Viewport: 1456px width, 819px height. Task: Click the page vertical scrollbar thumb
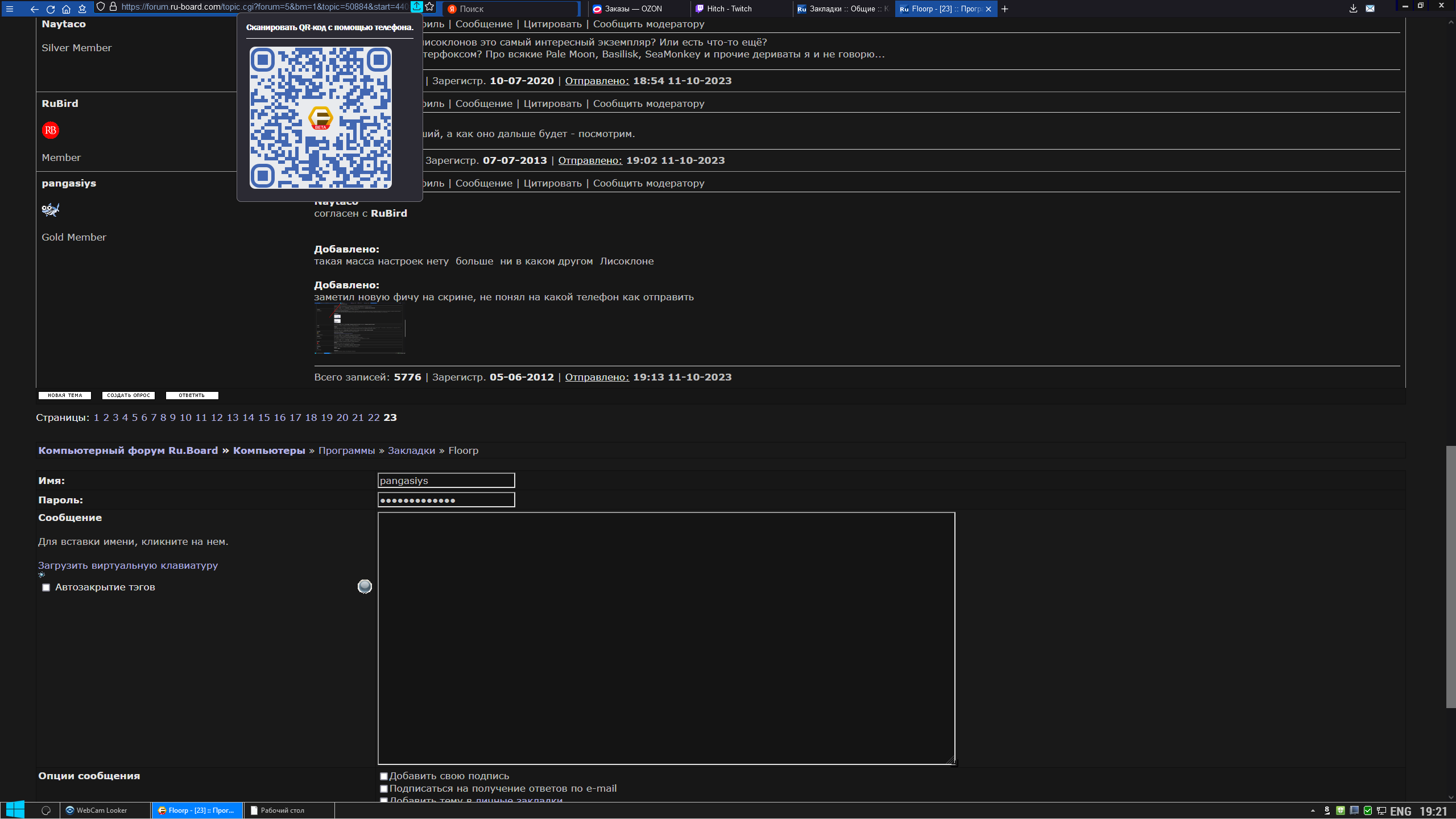tap(1450, 577)
